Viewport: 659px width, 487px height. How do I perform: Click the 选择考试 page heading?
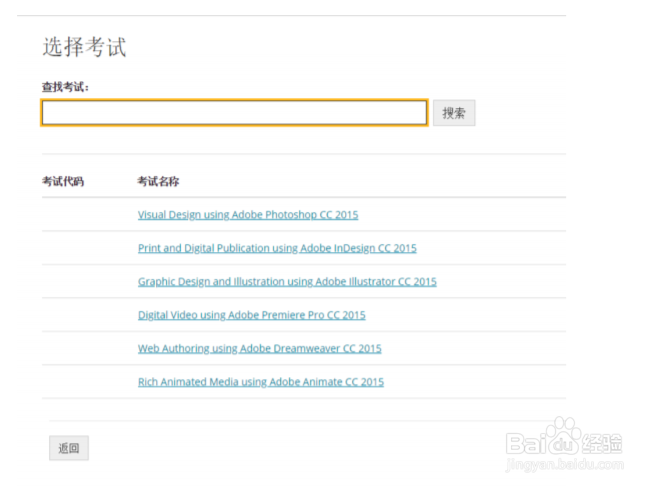click(84, 47)
